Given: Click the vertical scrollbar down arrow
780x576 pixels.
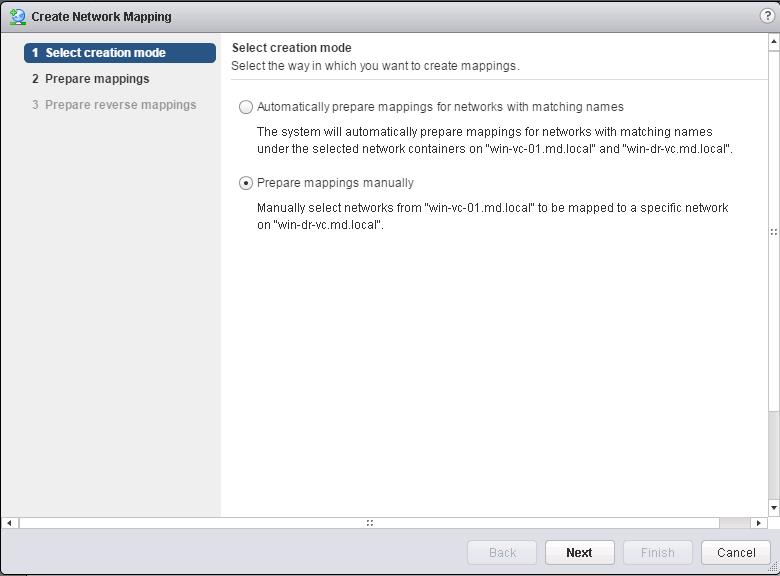Looking at the screenshot, I should pyautogui.click(x=774, y=508).
